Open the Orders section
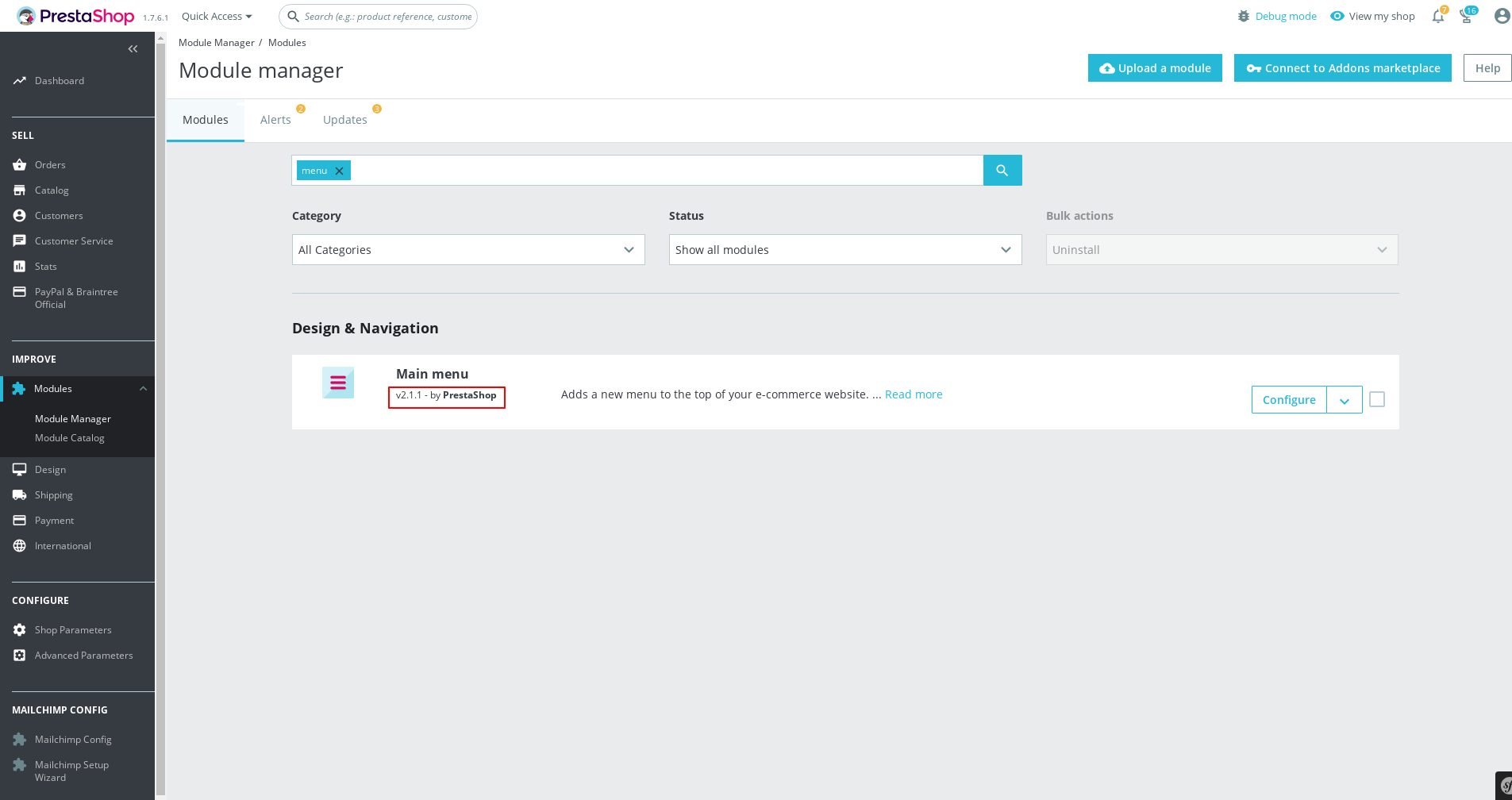This screenshot has width=1512, height=800. point(50,164)
